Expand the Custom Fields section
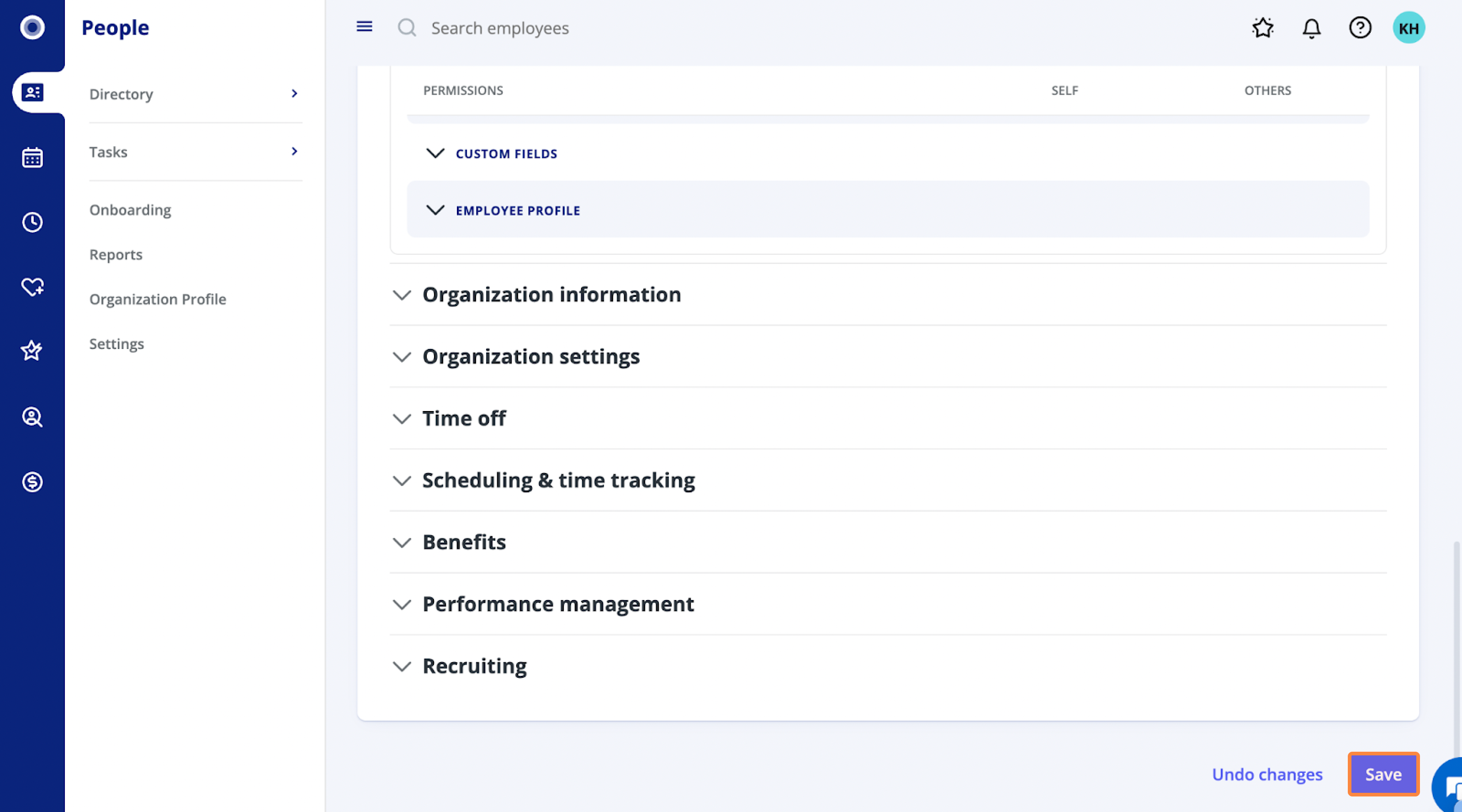 (435, 153)
